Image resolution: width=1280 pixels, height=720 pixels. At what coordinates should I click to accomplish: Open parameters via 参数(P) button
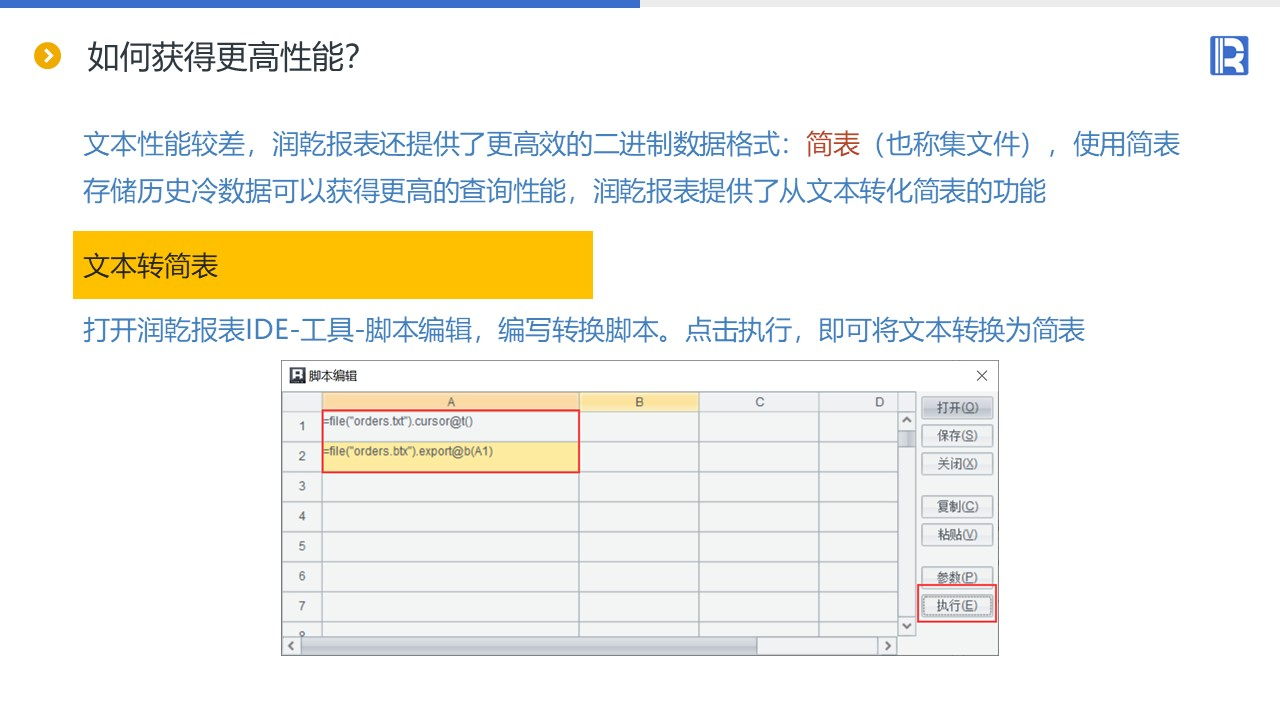957,577
